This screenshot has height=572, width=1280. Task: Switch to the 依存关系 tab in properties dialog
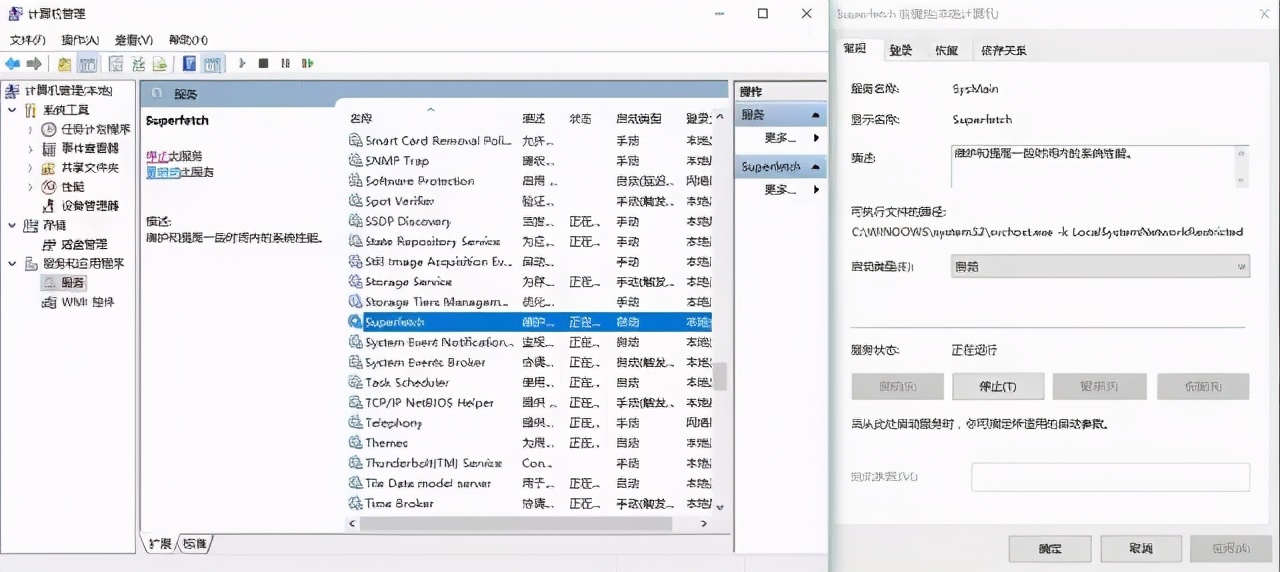(1003, 50)
